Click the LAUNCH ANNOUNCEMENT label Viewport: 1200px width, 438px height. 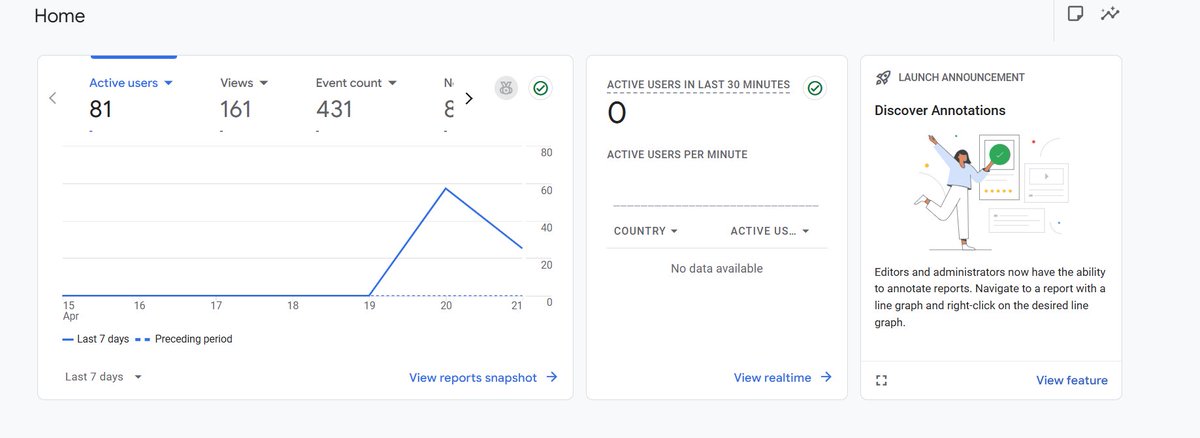pos(962,77)
